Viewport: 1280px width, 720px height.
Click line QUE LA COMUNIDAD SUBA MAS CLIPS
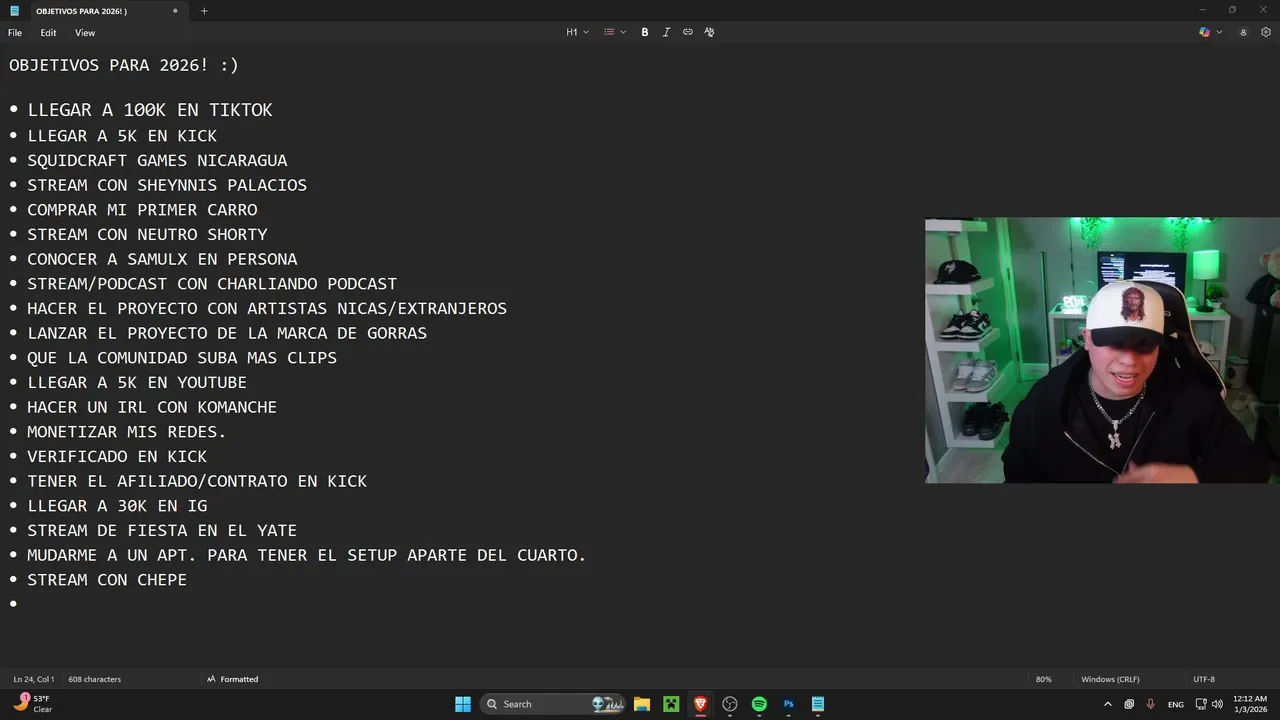point(182,358)
